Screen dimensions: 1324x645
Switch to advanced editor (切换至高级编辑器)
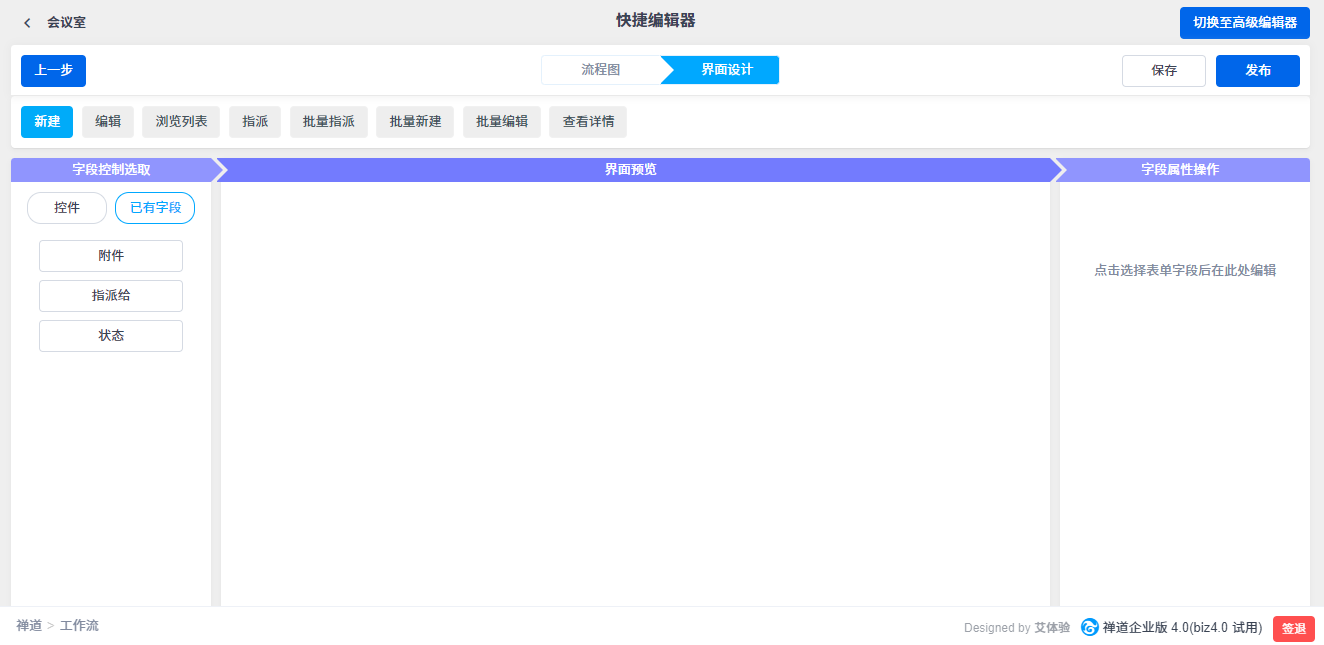click(1244, 23)
